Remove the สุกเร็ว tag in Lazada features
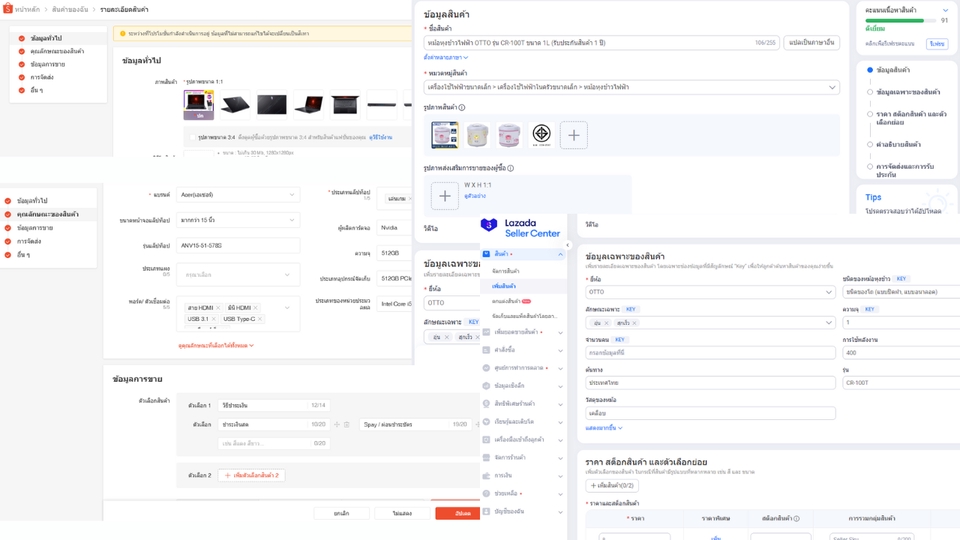Image resolution: width=960 pixels, height=540 pixels. click(634, 323)
